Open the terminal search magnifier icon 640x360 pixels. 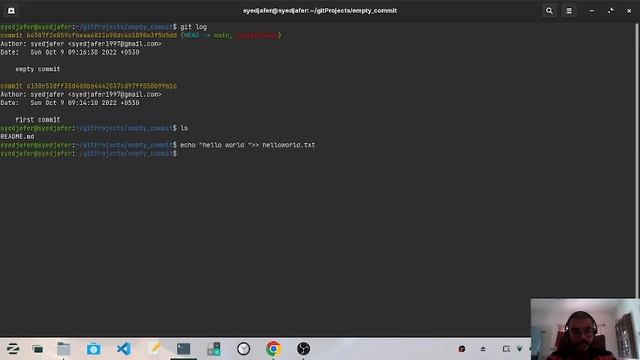click(549, 11)
